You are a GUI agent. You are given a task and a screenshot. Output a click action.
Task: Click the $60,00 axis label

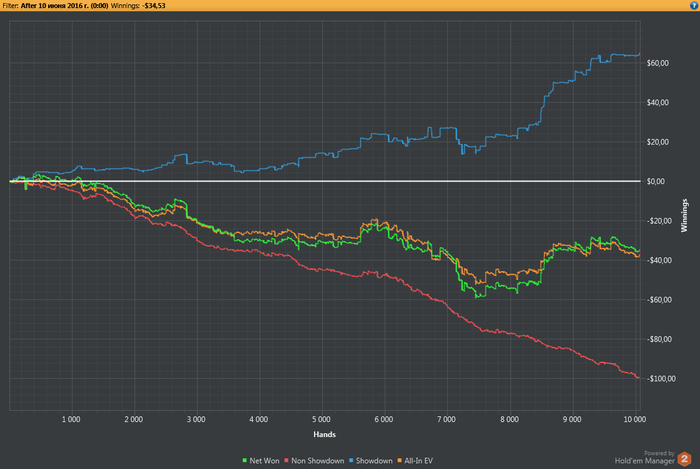[x=658, y=63]
